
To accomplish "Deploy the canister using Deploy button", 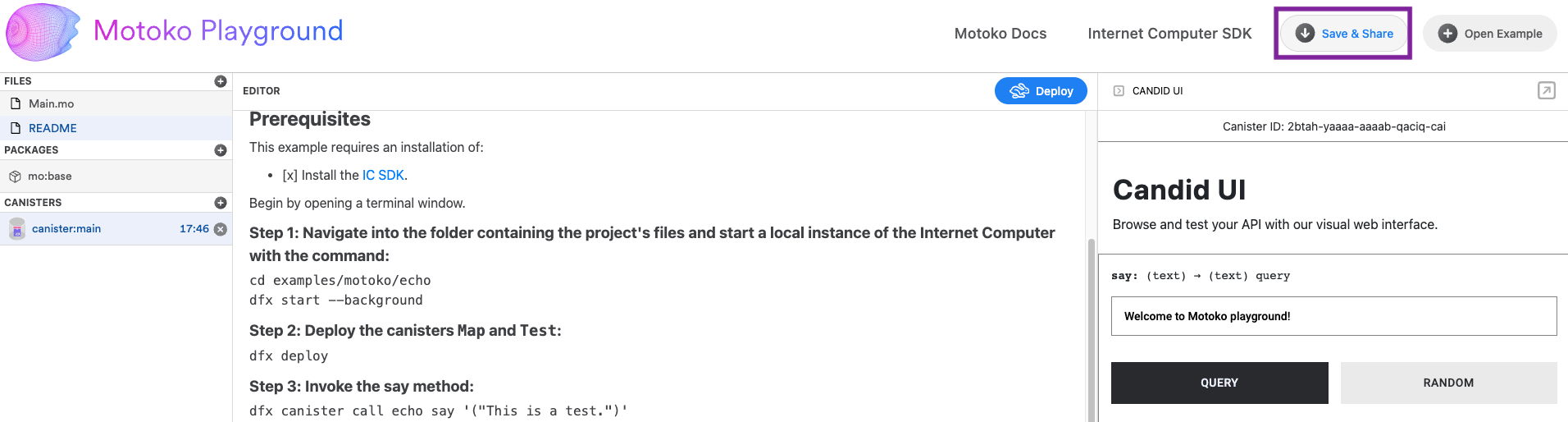I will [1041, 91].
